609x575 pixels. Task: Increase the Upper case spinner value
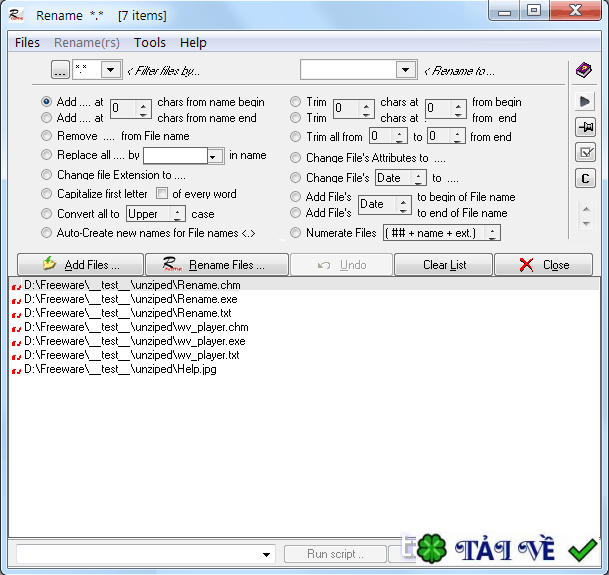[177, 211]
